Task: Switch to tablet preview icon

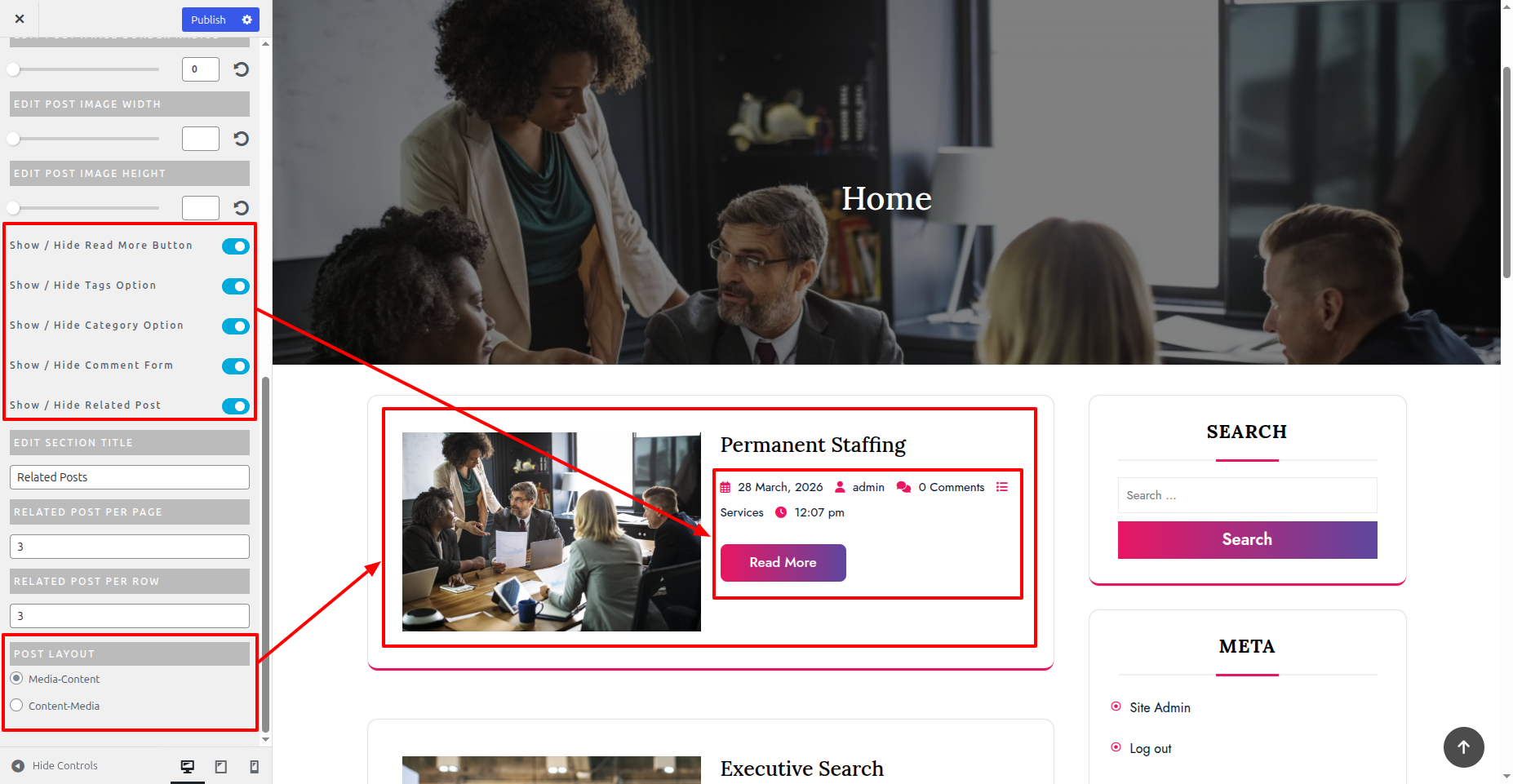Action: point(221,766)
